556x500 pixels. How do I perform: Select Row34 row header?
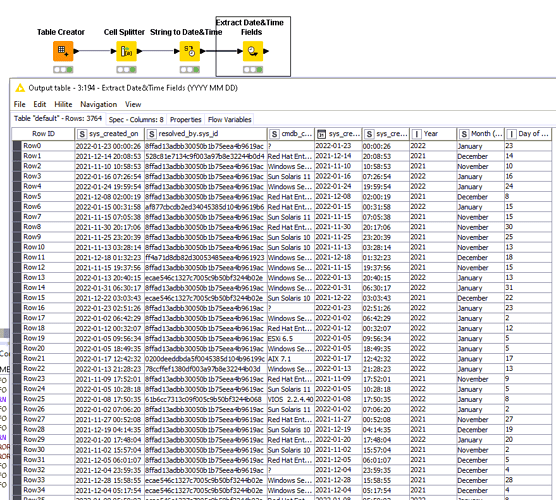[43, 490]
